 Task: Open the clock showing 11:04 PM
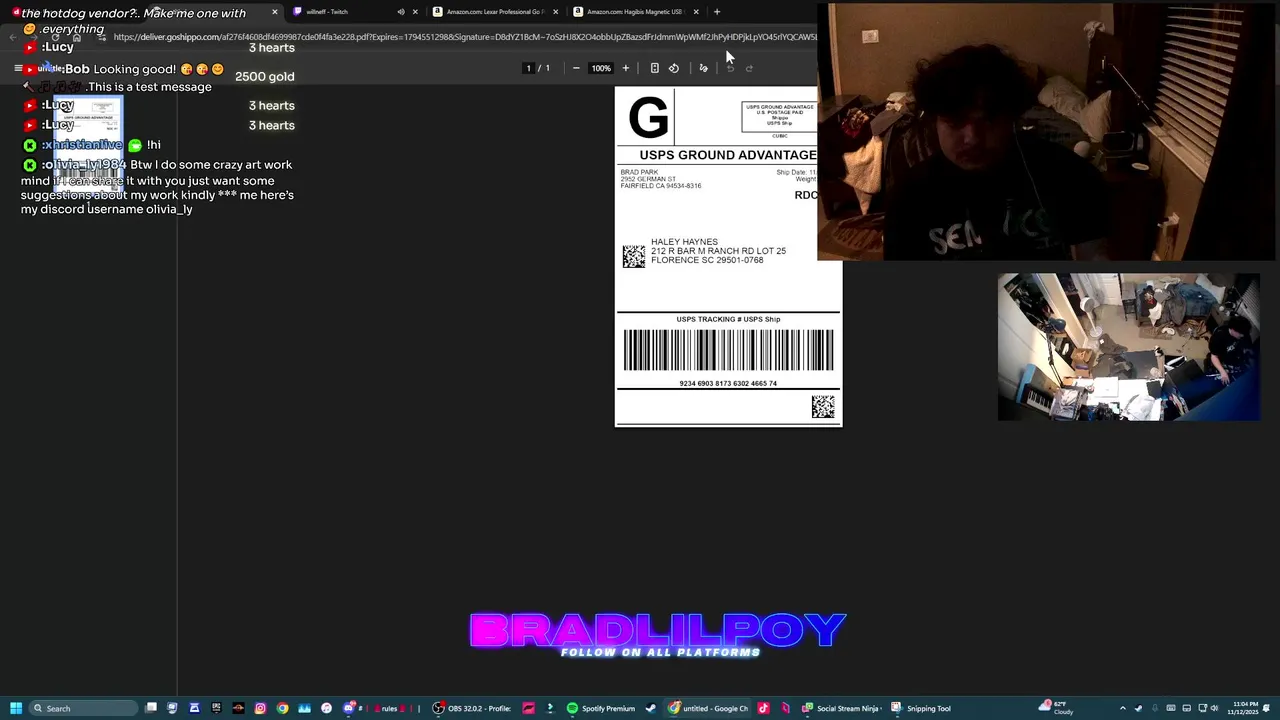click(x=1243, y=708)
